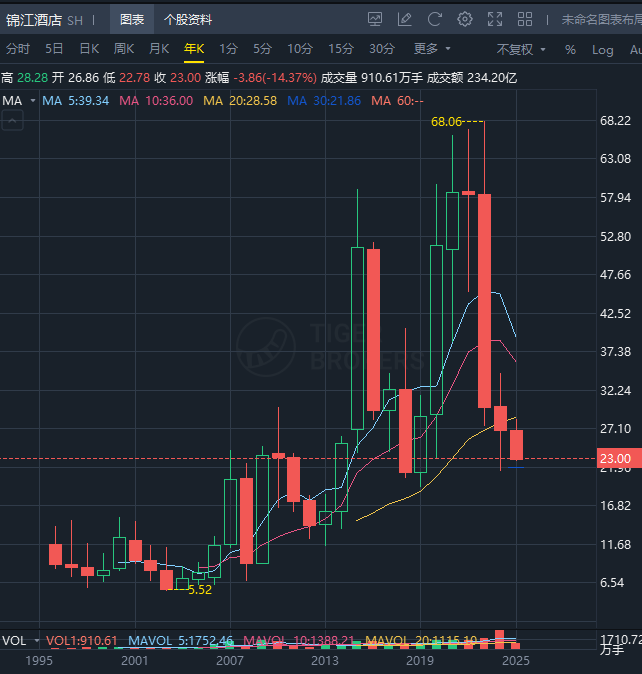Screen dimensions: 642x674
Task: Collapse indicator panel with the up chevron button
Action: 12,121
